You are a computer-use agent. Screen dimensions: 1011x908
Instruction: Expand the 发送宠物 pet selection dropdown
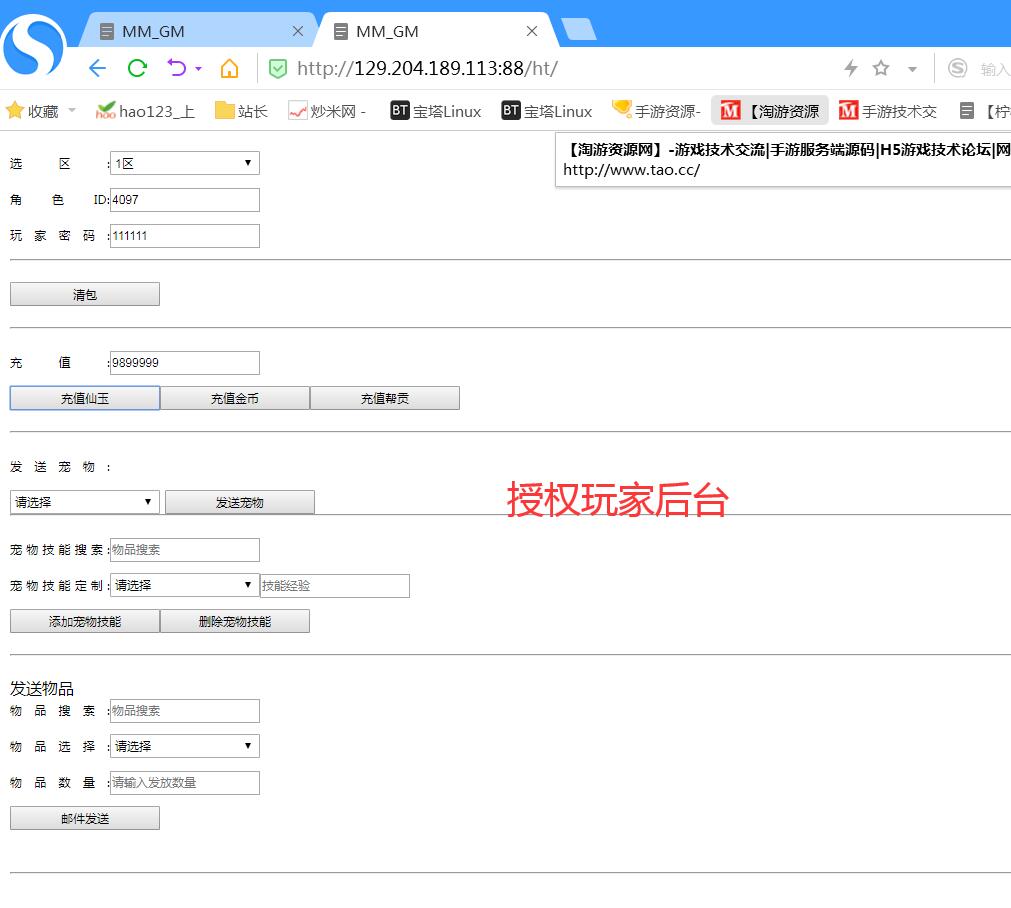tap(84, 502)
